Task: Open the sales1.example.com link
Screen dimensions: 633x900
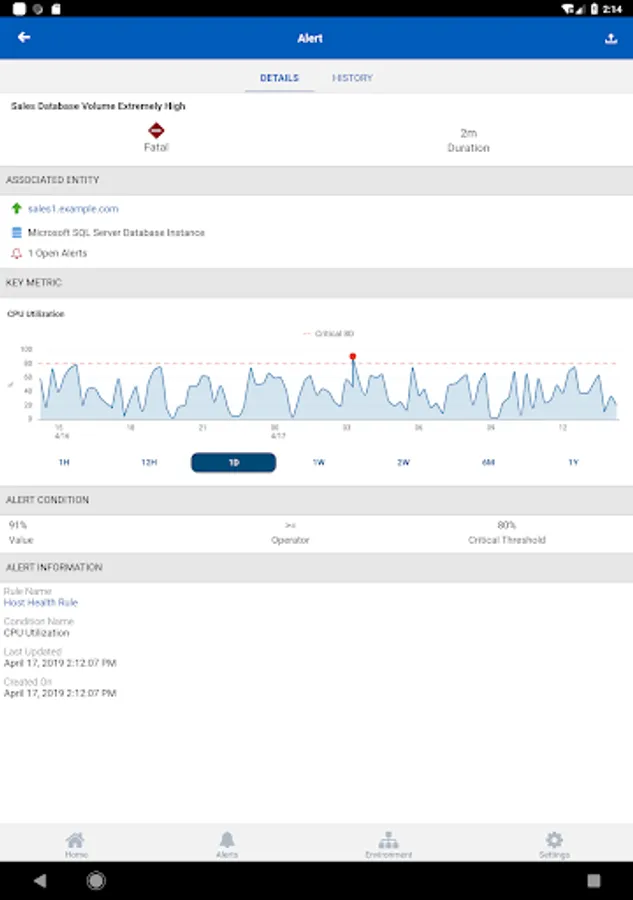Action: coord(73,208)
